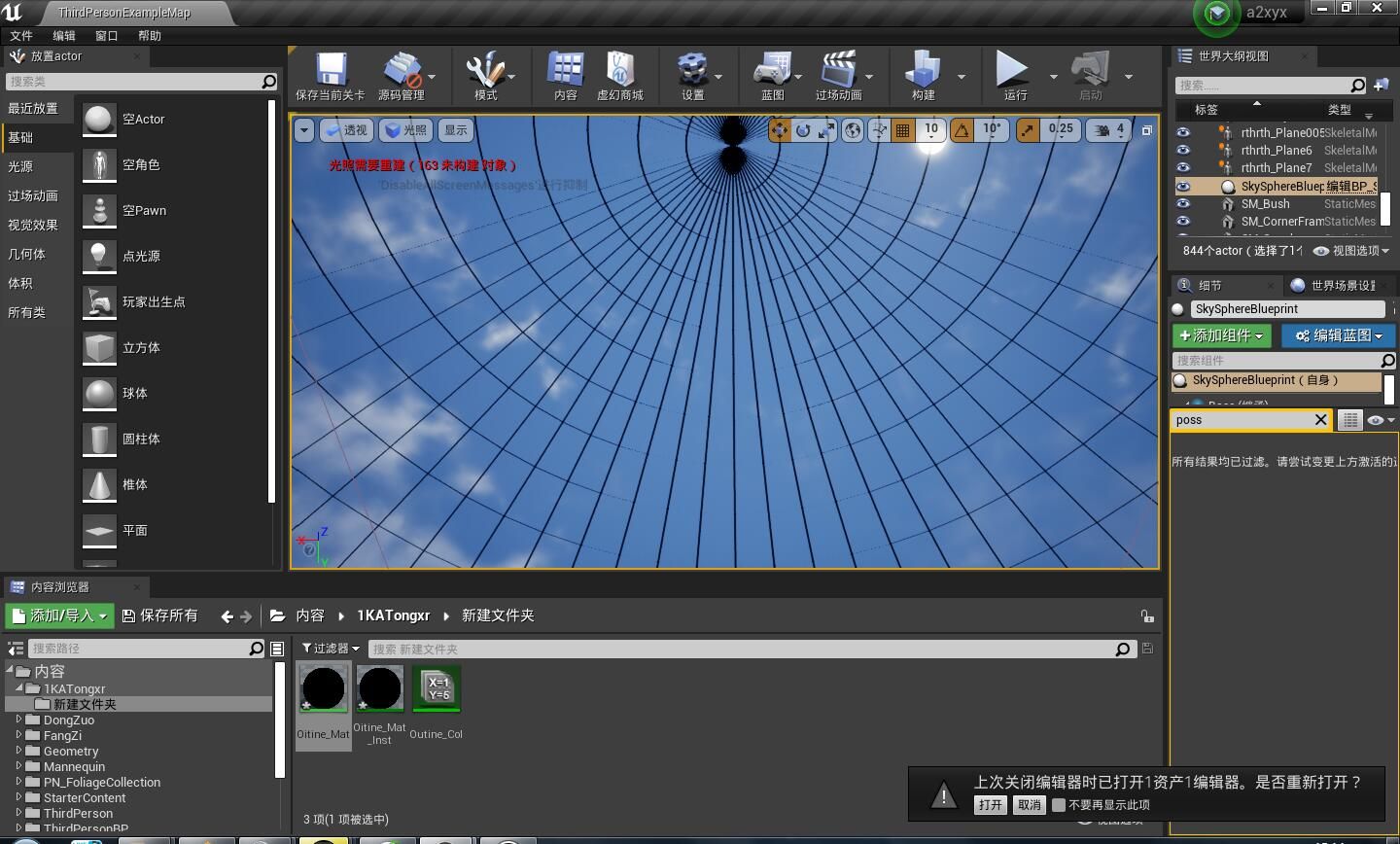Screen dimensions: 1400x844
Task: Toggle scale snapping in the viewport
Action: coord(1027,129)
